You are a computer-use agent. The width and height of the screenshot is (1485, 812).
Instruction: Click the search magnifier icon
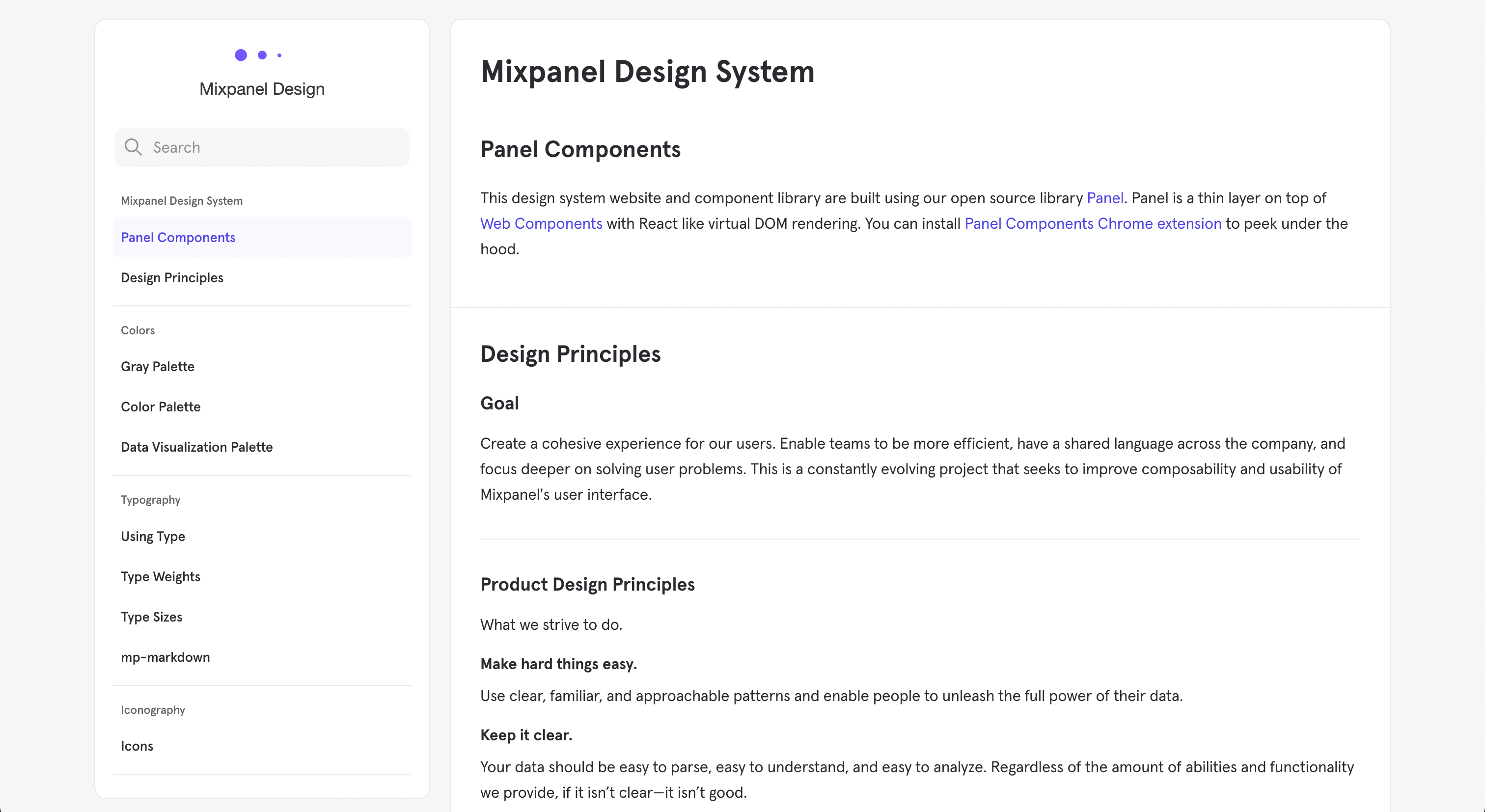(133, 147)
